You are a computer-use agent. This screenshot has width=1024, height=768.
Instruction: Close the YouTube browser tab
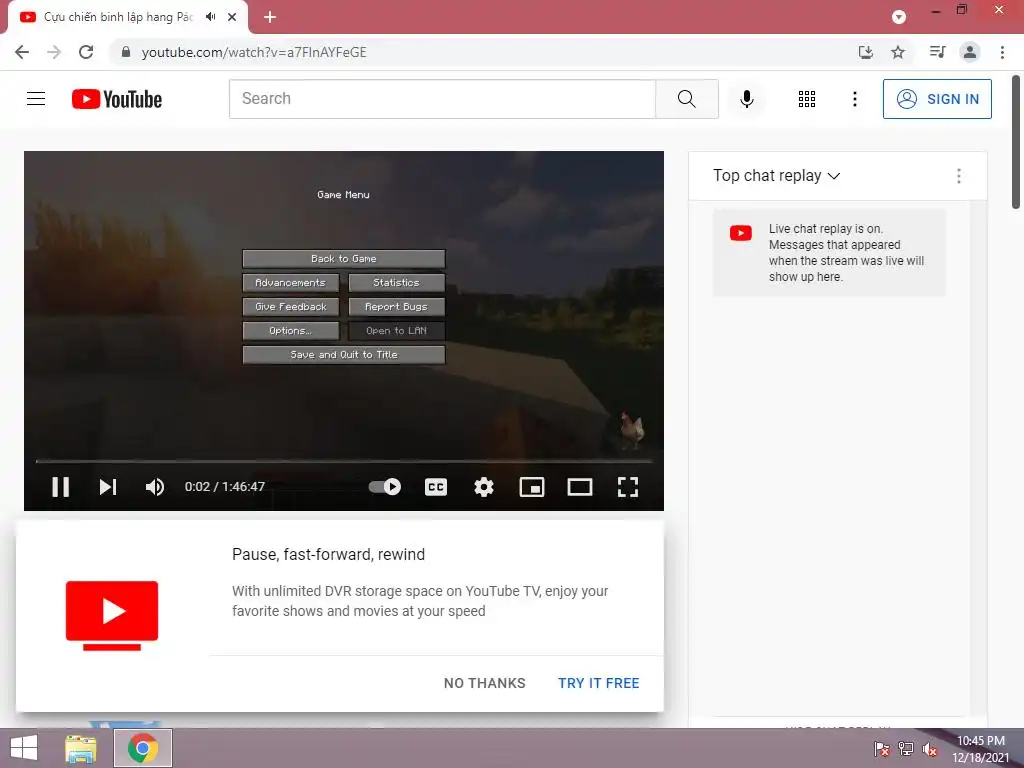[x=232, y=17]
